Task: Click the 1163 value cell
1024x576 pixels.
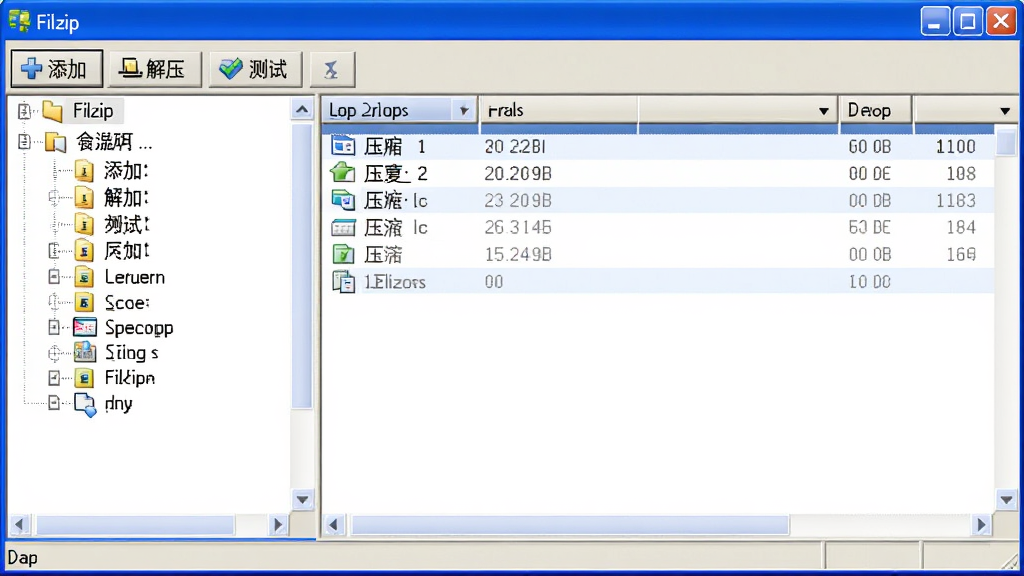Action: (x=955, y=200)
